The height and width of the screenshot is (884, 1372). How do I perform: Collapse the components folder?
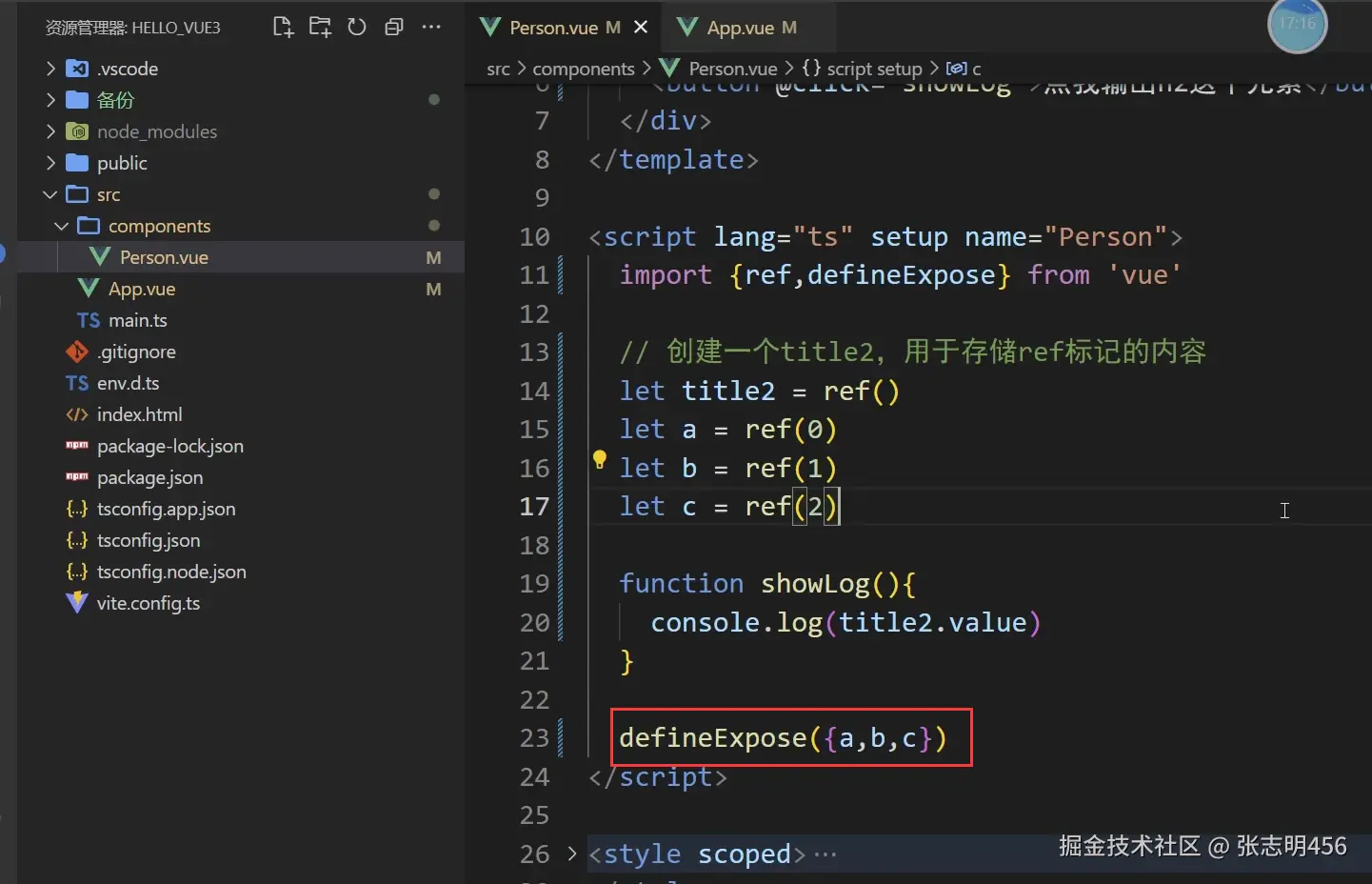coord(62,226)
